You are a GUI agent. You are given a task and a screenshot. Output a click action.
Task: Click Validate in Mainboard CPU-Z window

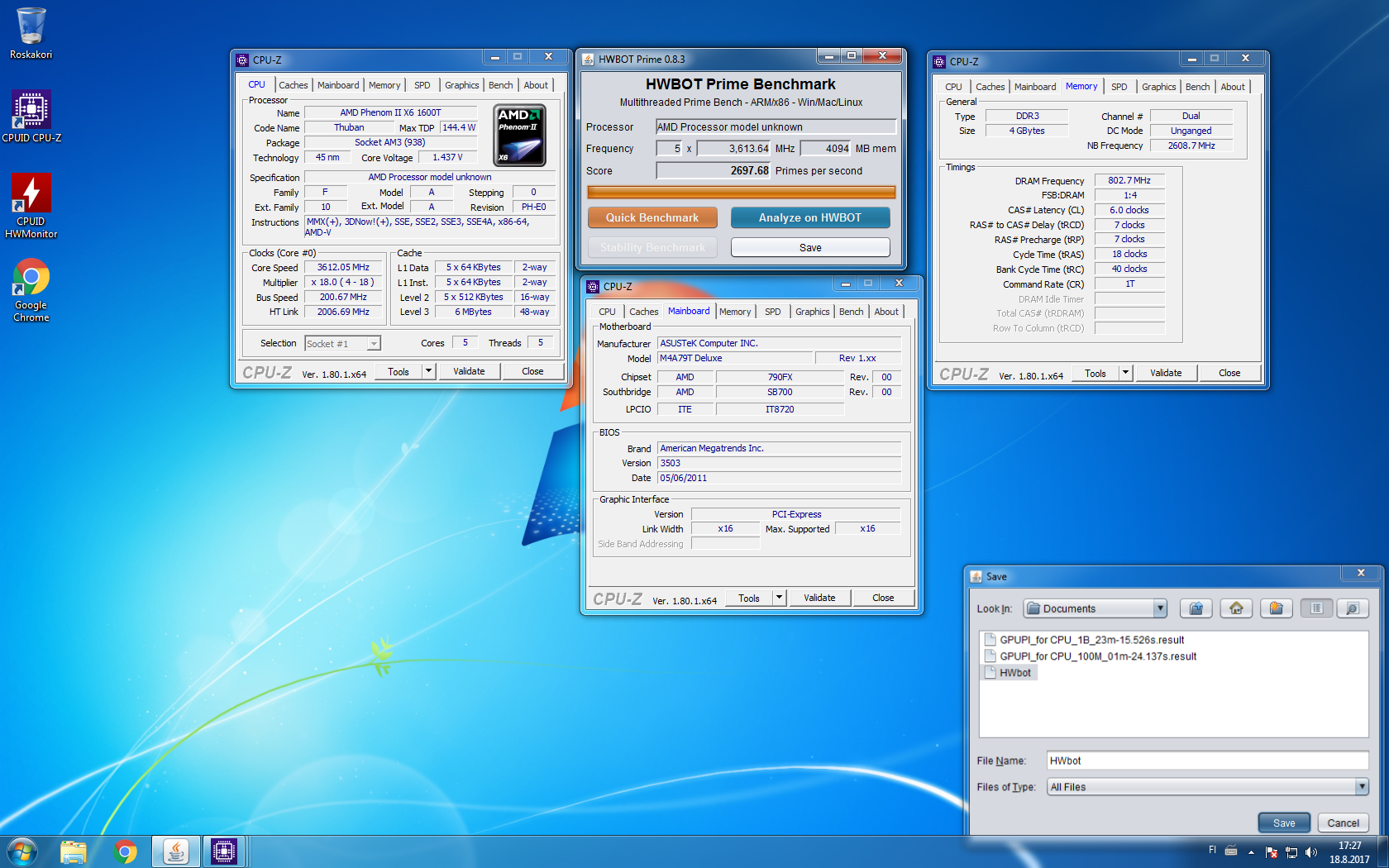click(819, 598)
